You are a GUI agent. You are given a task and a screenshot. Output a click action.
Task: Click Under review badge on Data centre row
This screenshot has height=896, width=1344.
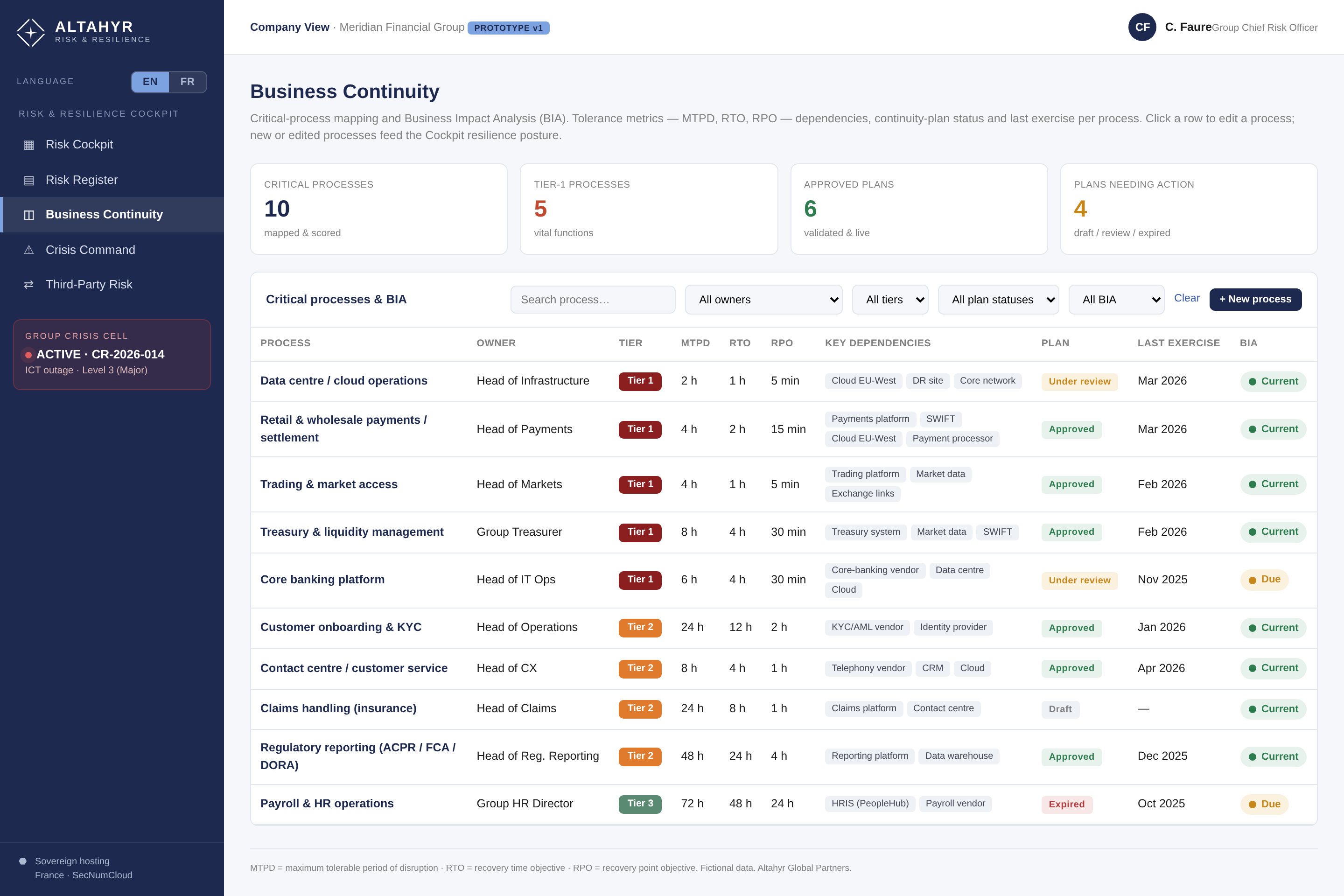click(x=1079, y=382)
